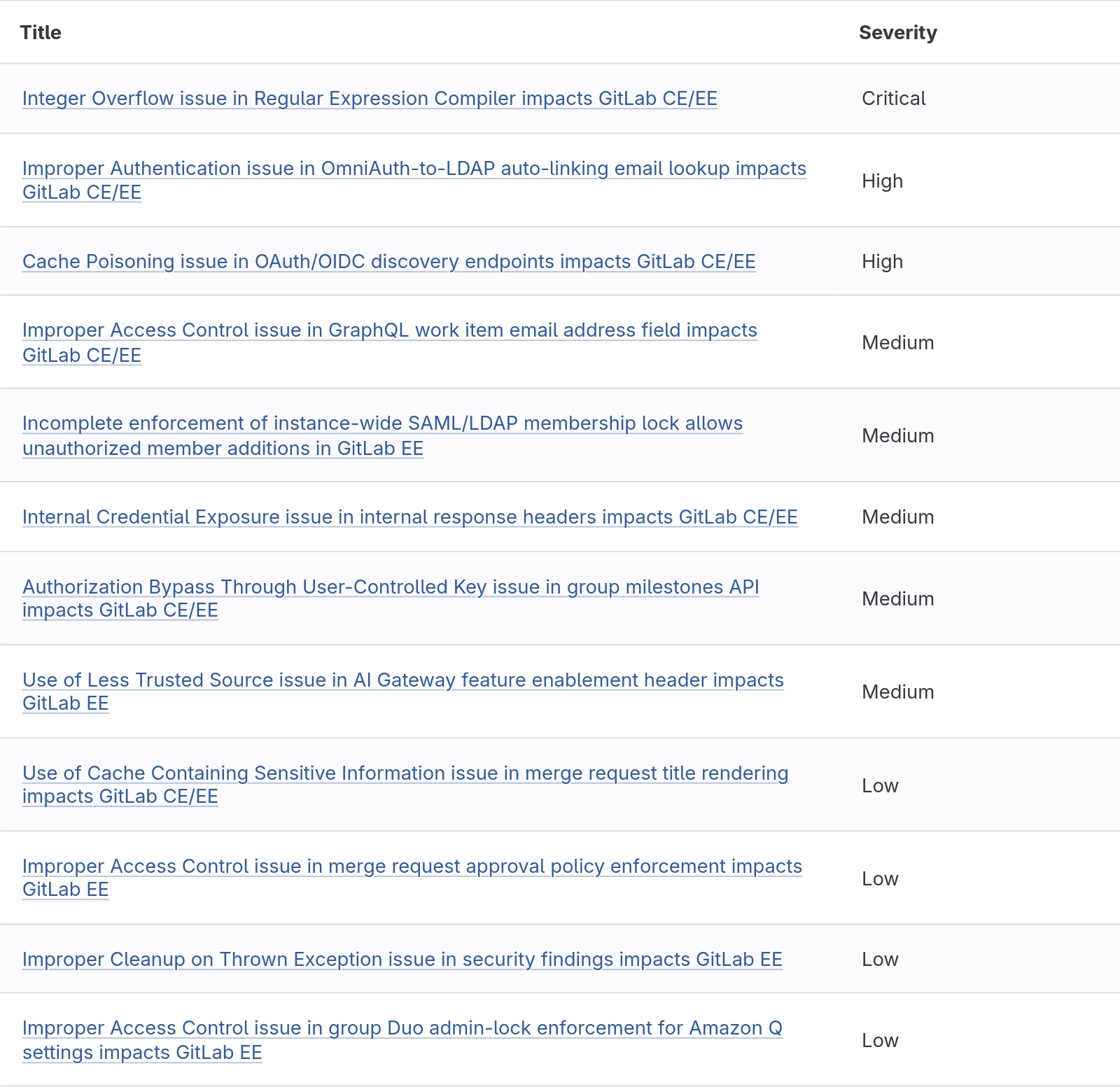
Task: Select High severity for Cache Poisoning row
Action: point(883,262)
